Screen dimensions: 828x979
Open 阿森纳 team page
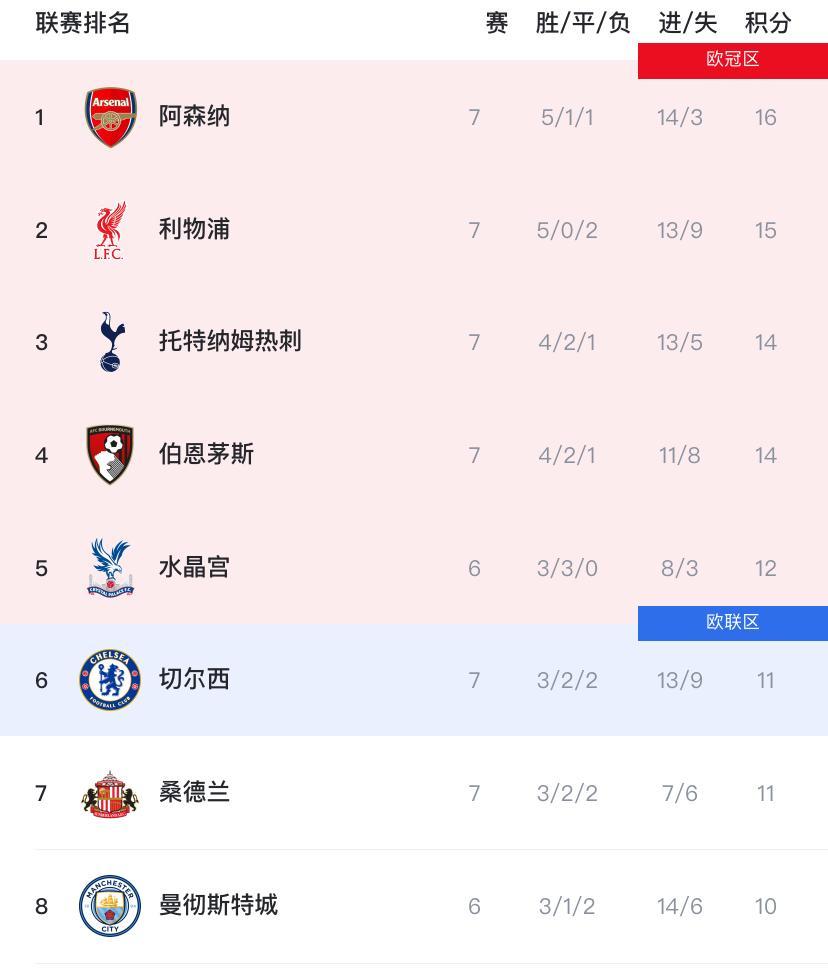[195, 116]
